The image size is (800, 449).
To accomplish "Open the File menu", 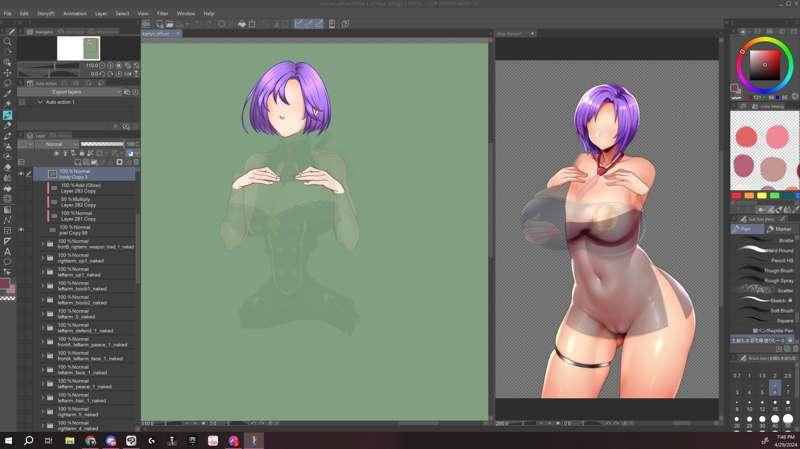I will tap(8, 13).
